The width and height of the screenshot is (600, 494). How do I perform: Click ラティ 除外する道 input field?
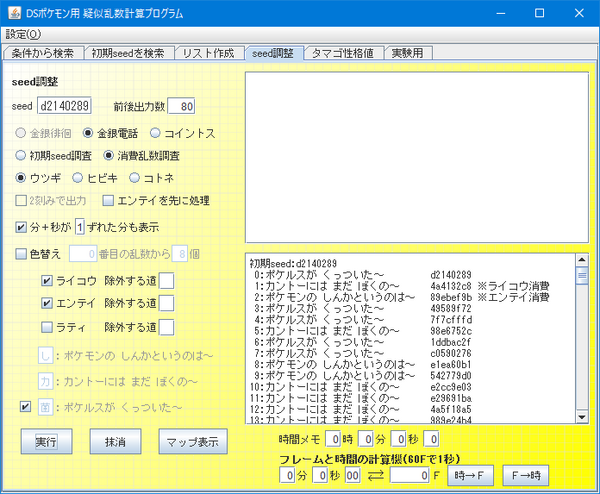click(x=166, y=327)
